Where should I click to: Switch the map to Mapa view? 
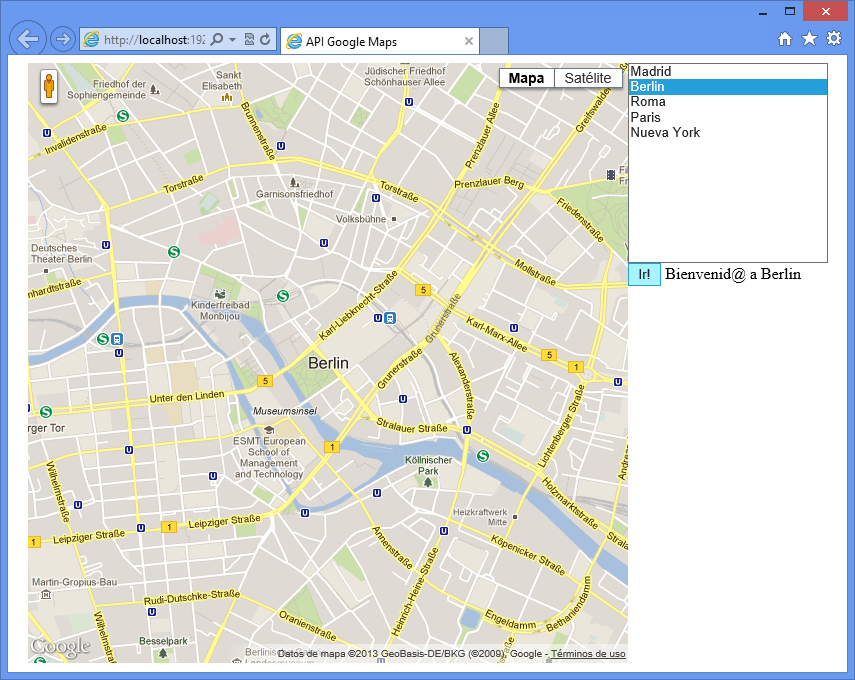[x=526, y=78]
